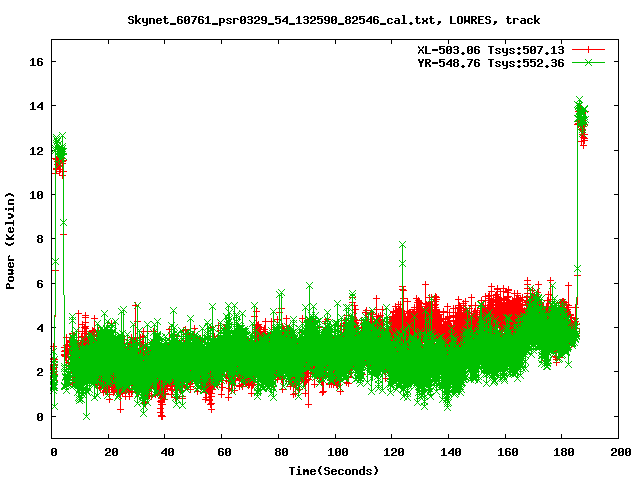Click the x-axis tick label 200
This screenshot has width=640, height=480.
point(620,452)
